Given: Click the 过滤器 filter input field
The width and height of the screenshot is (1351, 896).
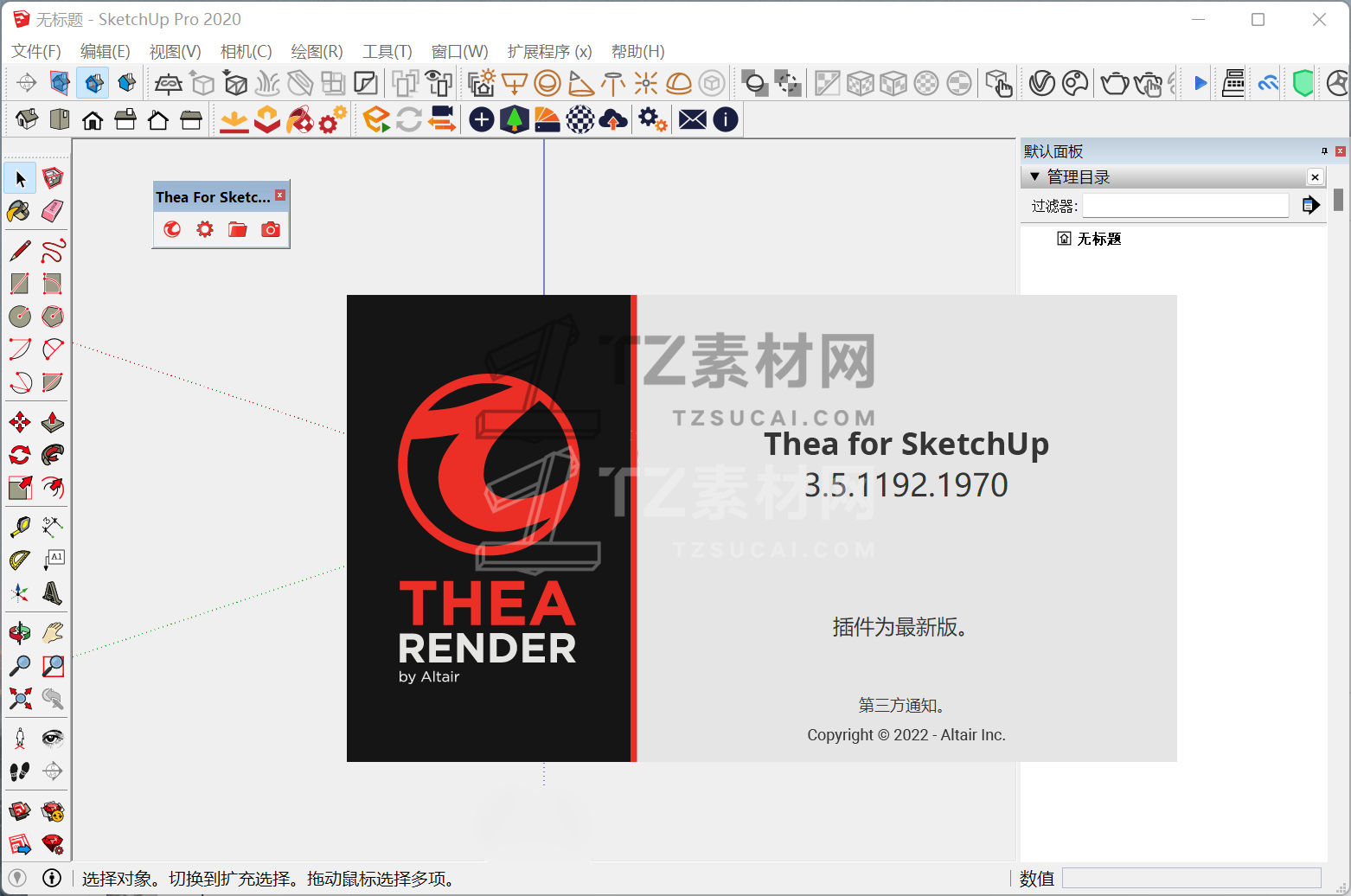Looking at the screenshot, I should point(1185,206).
